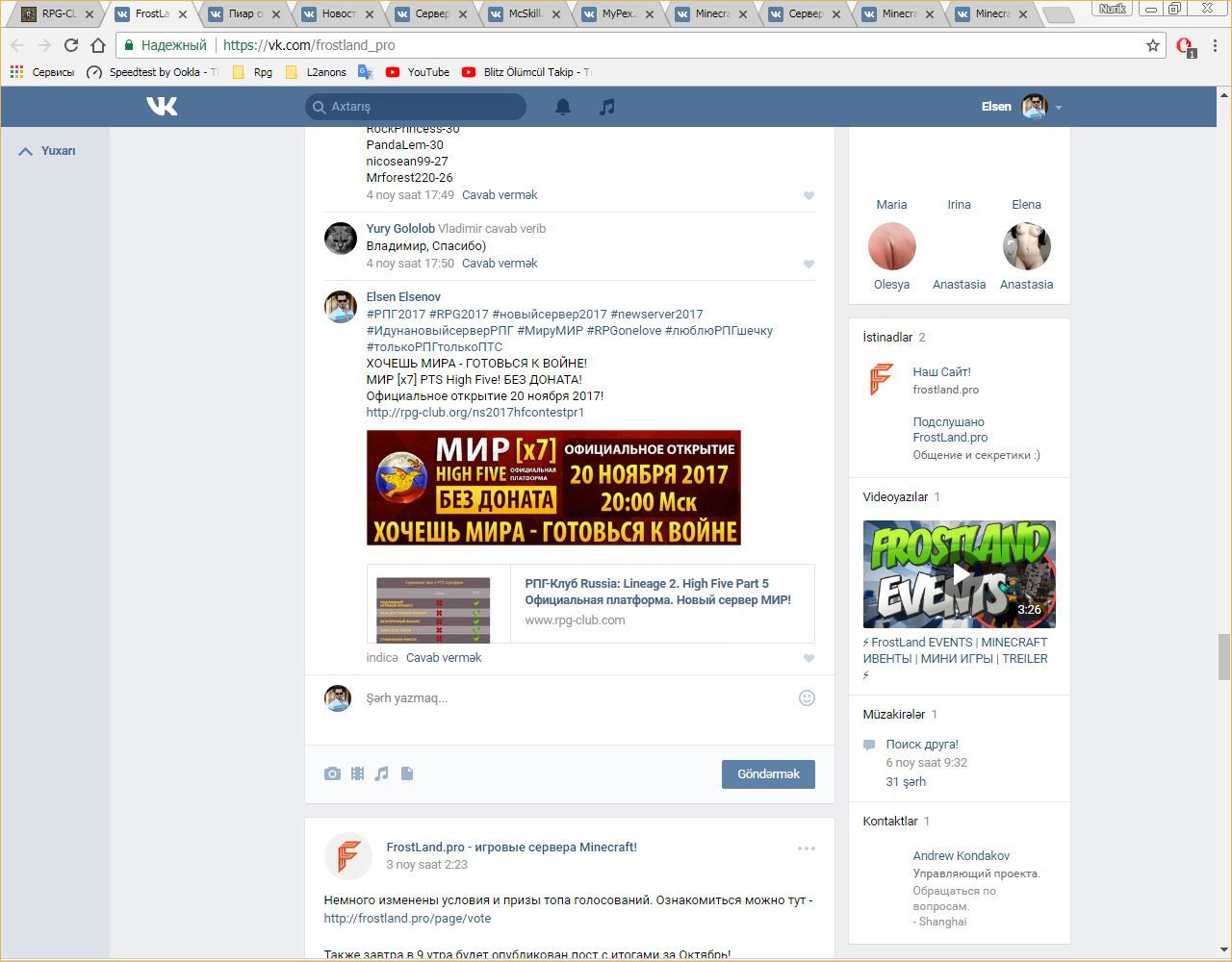
Task: Open the Поиск друга! discussion
Action: 922,744
